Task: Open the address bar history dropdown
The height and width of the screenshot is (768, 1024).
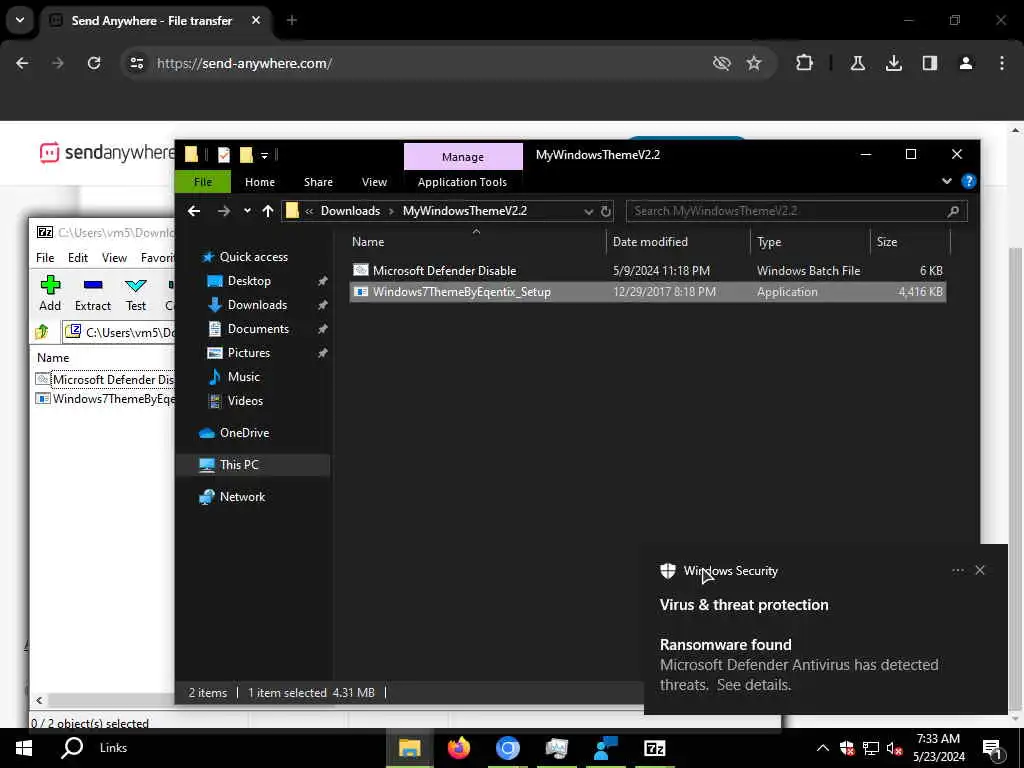Action: pyautogui.click(x=588, y=212)
